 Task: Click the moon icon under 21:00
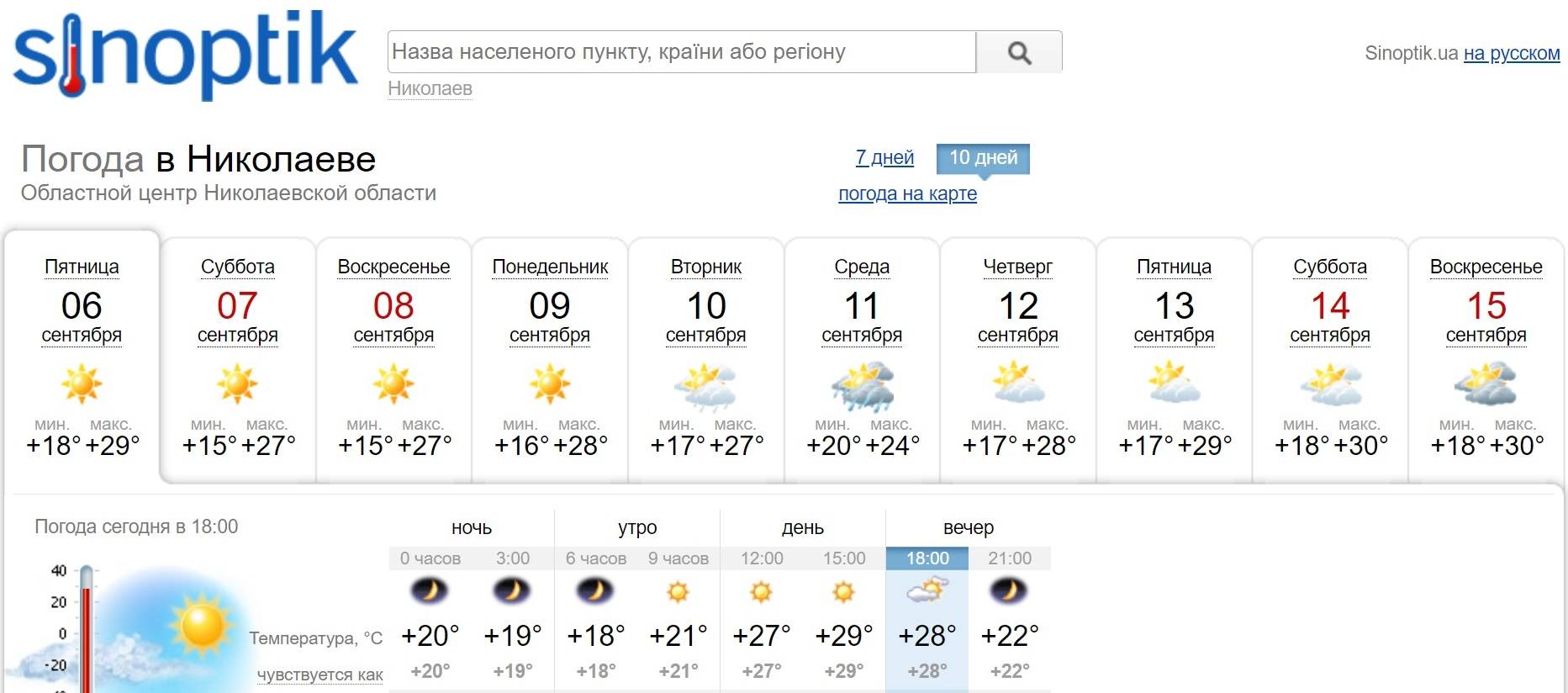(1009, 591)
